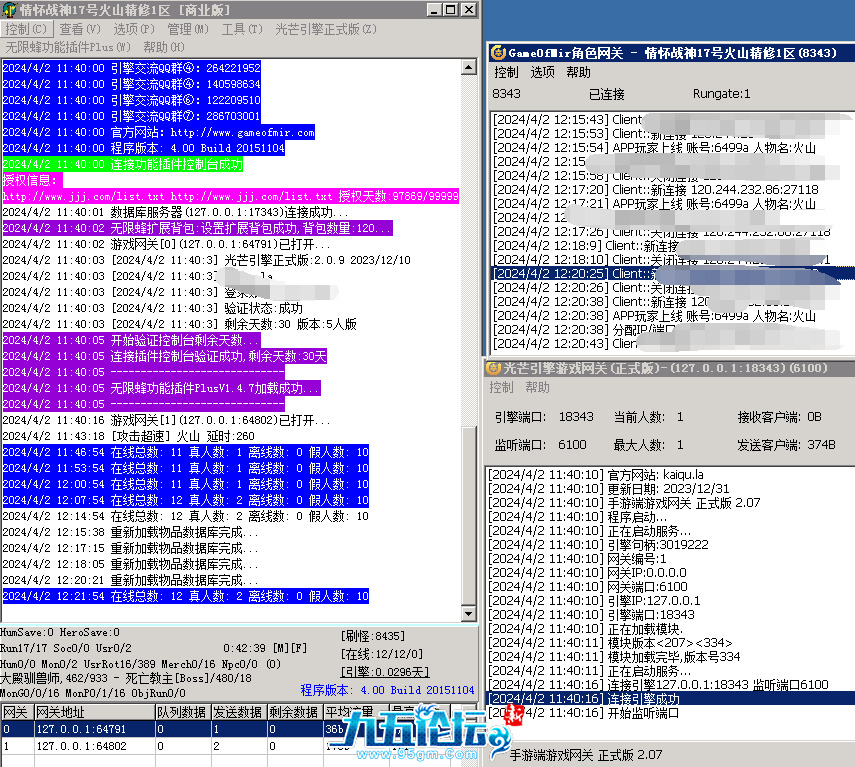Close the main engine window
855x767 pixels.
[x=468, y=9]
